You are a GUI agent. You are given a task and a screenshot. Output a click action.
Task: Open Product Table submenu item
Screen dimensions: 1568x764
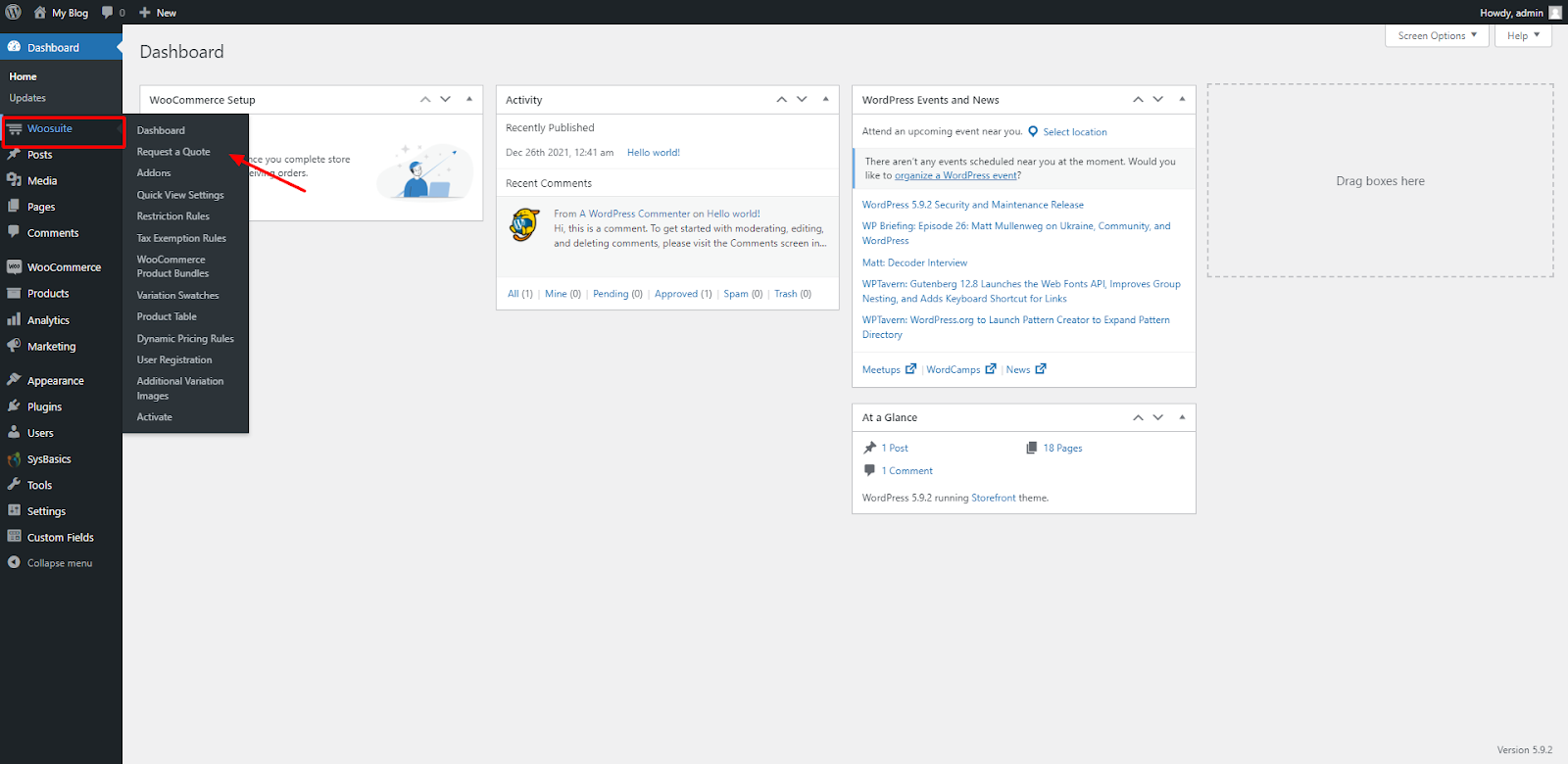pos(167,316)
